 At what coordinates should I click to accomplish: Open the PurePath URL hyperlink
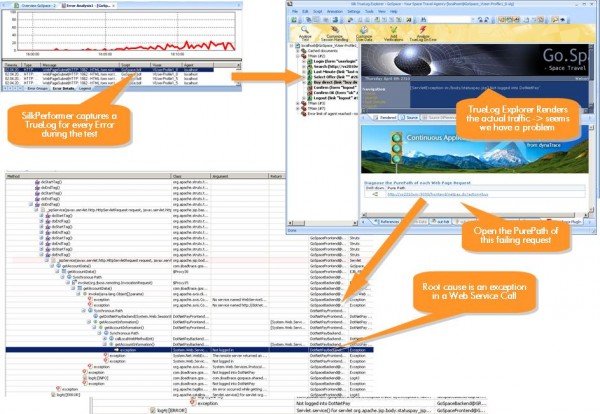pos(438,194)
